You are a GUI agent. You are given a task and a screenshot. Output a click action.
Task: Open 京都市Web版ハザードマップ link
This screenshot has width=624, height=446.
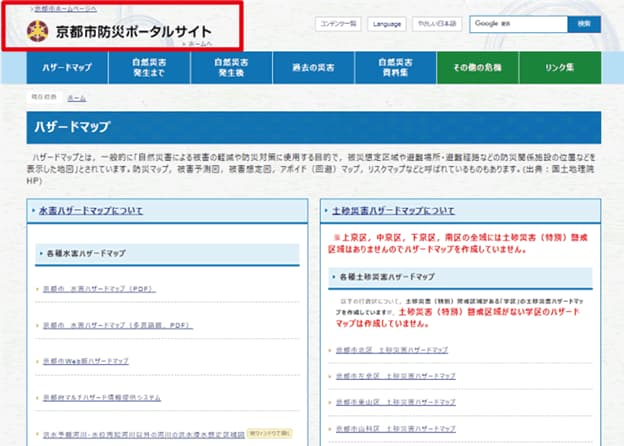click(86, 361)
